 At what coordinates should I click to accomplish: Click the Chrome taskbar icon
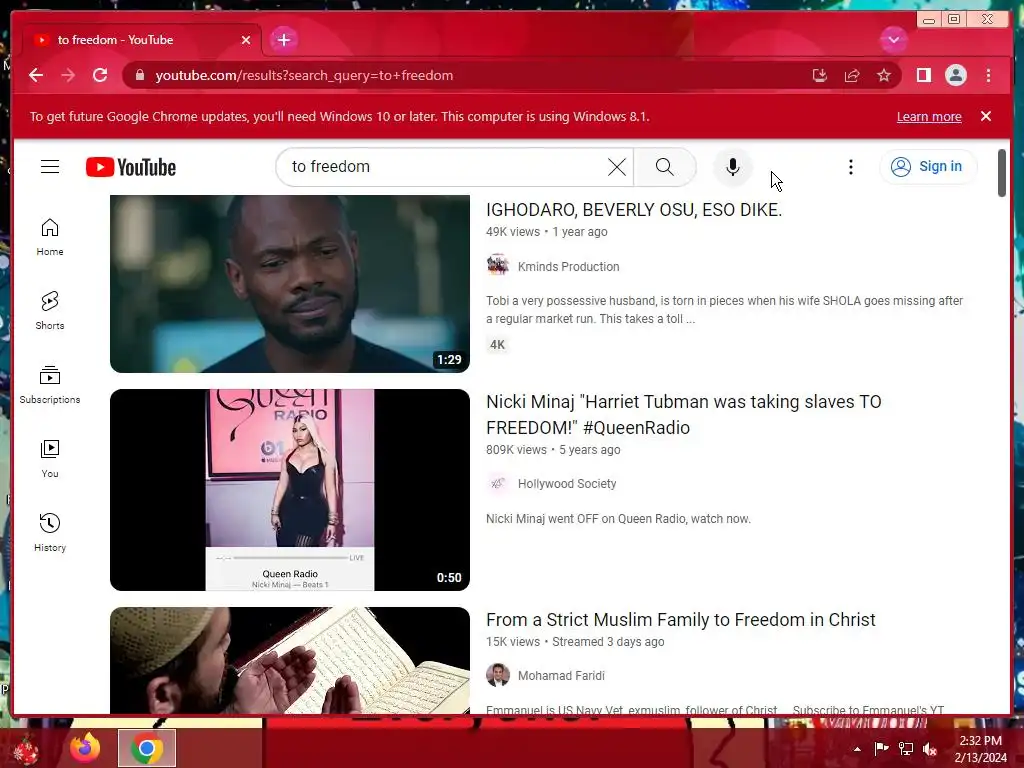[147, 748]
